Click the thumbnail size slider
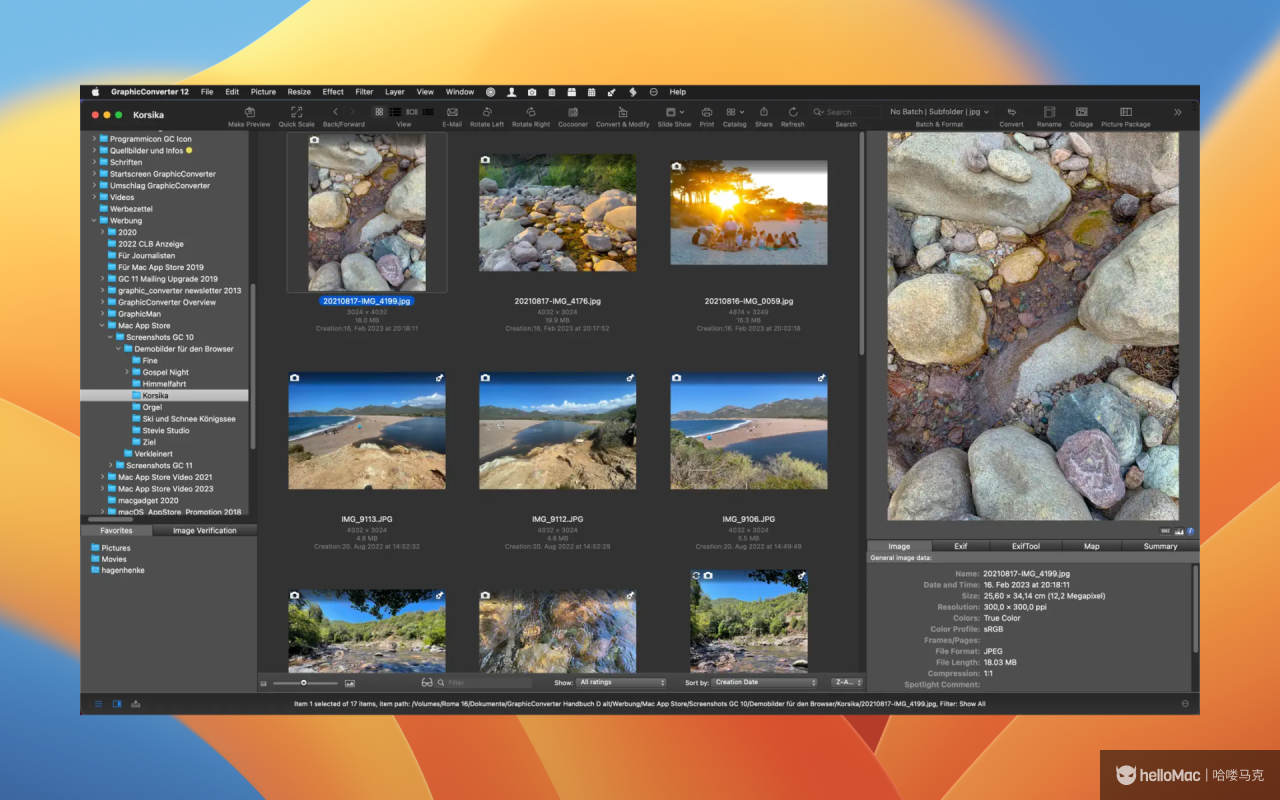 (x=304, y=683)
